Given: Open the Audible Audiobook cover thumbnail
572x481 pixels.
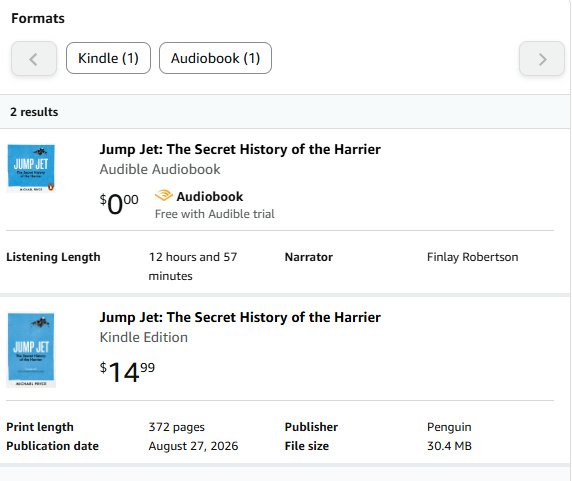Looking at the screenshot, I should pos(31,168).
